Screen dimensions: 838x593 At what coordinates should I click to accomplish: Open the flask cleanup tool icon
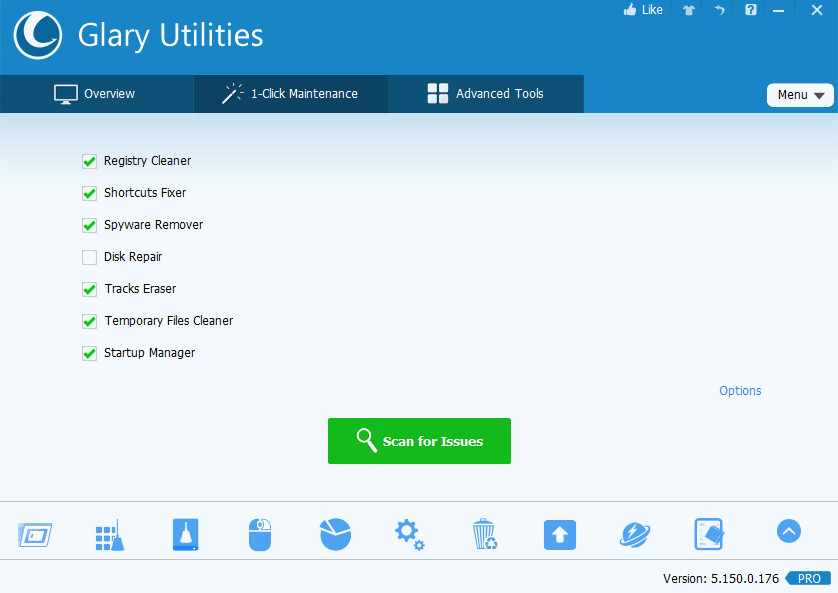tap(186, 534)
